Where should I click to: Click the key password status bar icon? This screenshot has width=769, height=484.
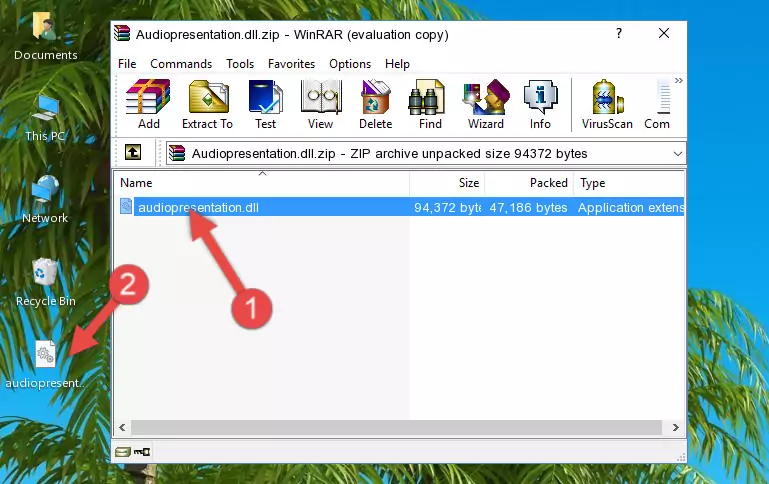click(142, 452)
